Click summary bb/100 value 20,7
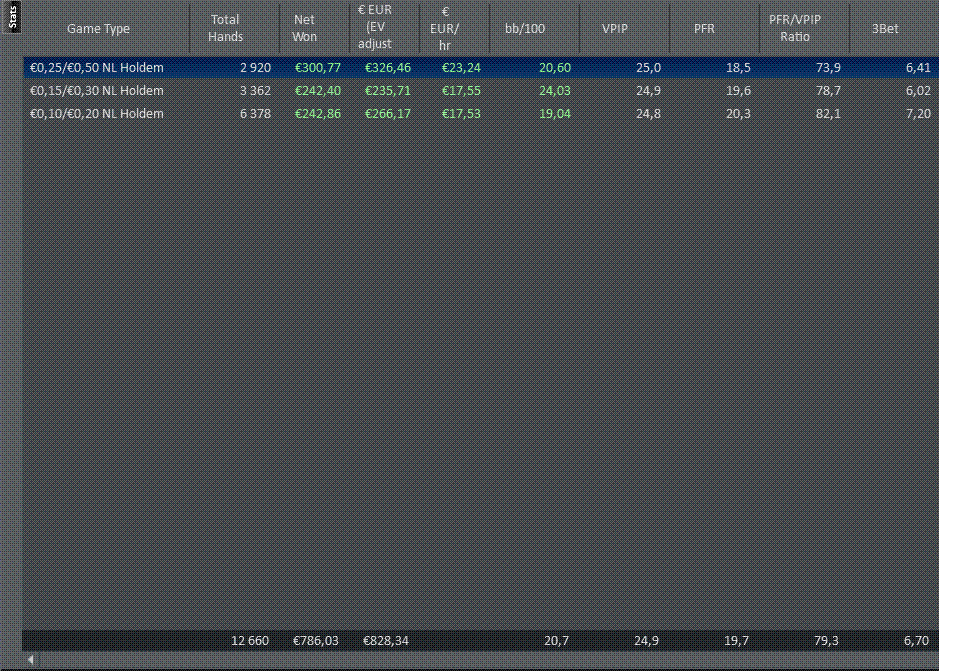 click(x=557, y=640)
